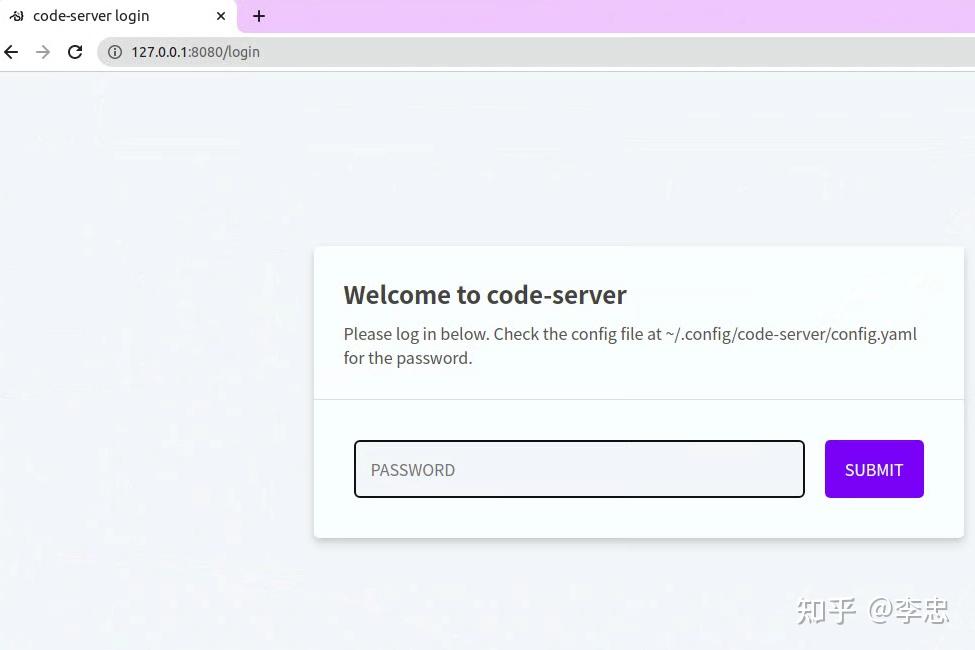Image resolution: width=975 pixels, height=650 pixels.
Task: Select the refresh icon in the toolbar
Action: click(75, 51)
